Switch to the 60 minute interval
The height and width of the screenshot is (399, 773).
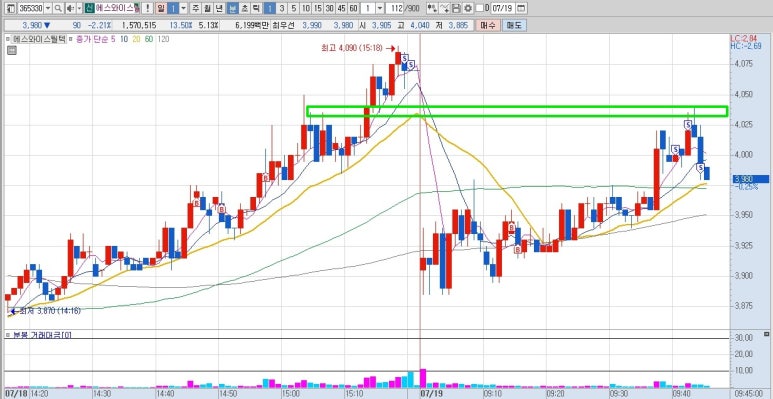353,8
